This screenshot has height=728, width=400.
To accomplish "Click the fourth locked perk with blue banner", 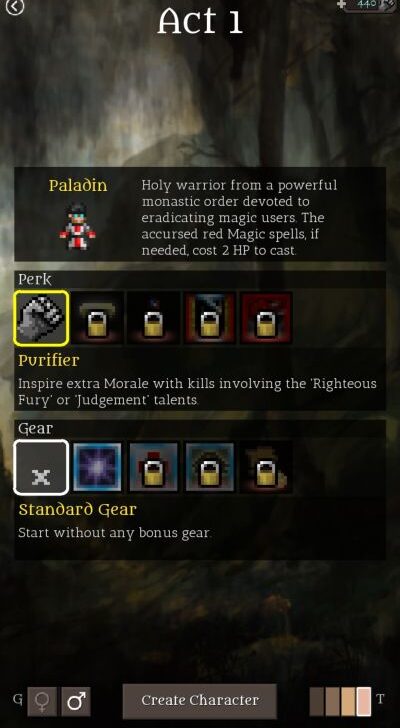I will (210, 318).
